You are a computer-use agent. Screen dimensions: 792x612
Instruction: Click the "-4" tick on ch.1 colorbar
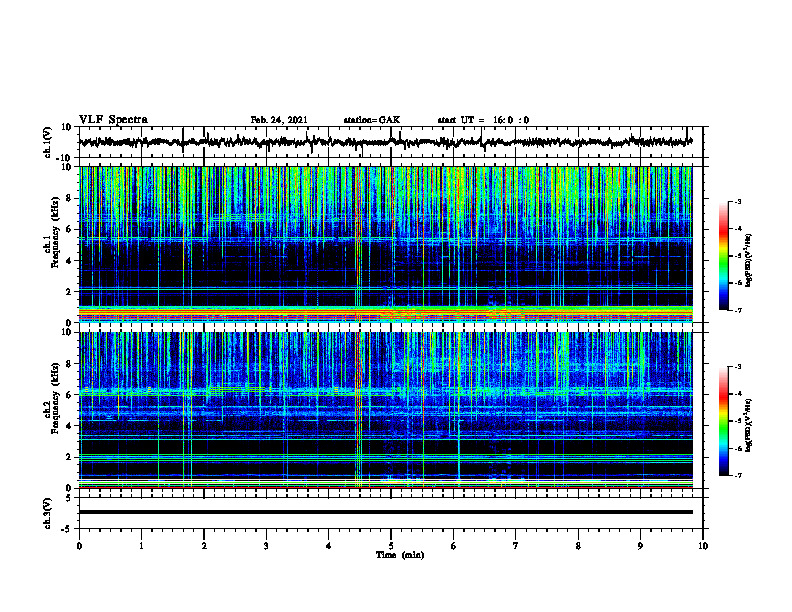pyautogui.click(x=737, y=229)
